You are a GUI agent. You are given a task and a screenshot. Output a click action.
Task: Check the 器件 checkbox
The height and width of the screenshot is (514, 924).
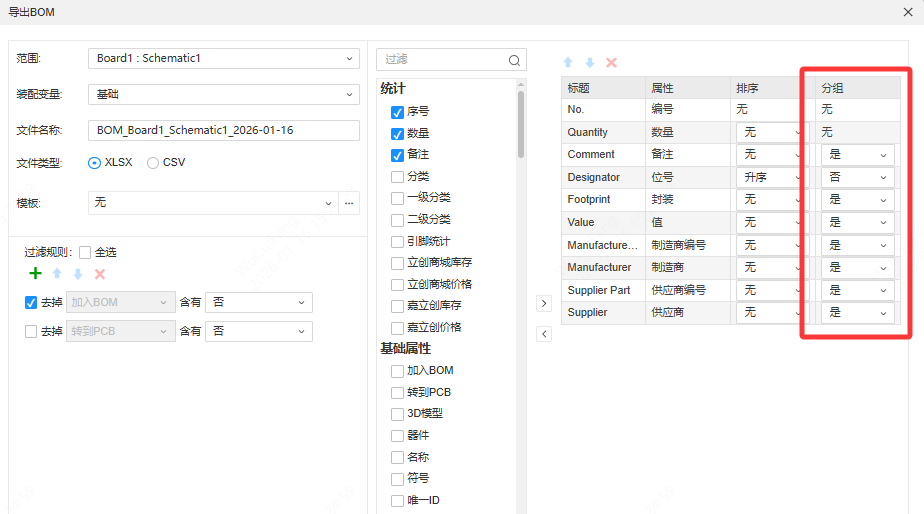coord(397,436)
